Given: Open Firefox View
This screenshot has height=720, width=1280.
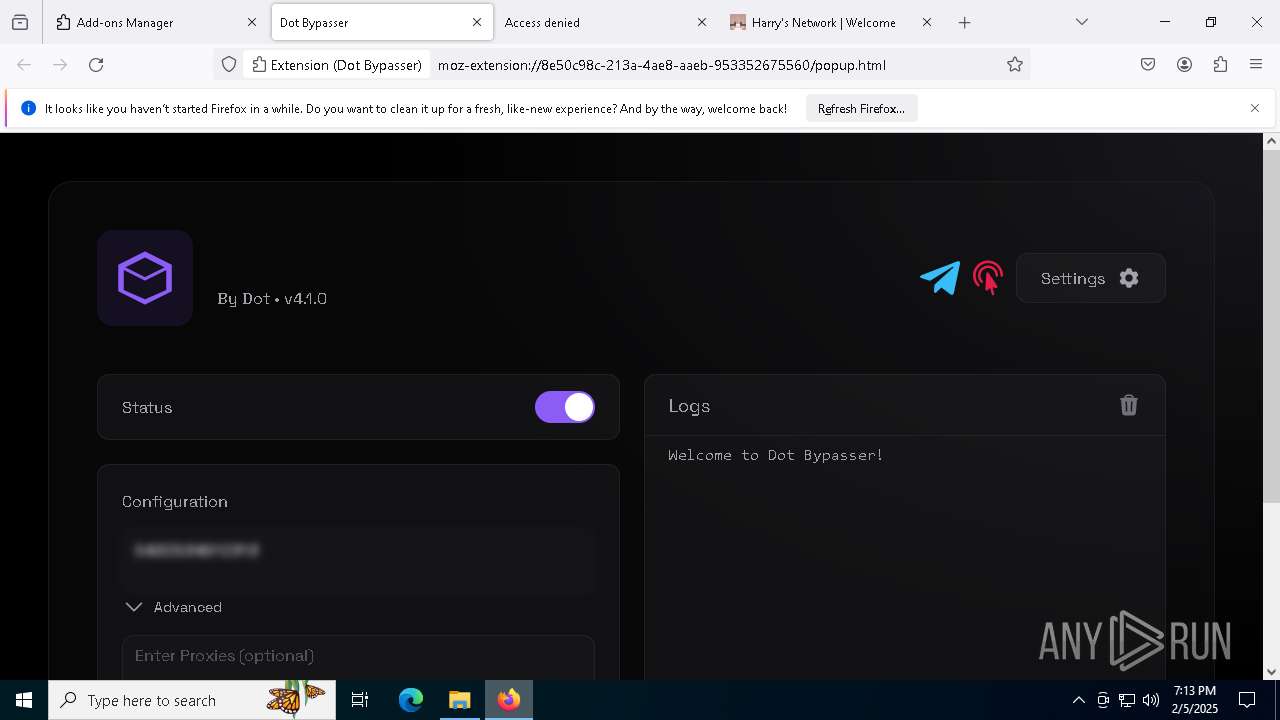Looking at the screenshot, I should point(20,22).
